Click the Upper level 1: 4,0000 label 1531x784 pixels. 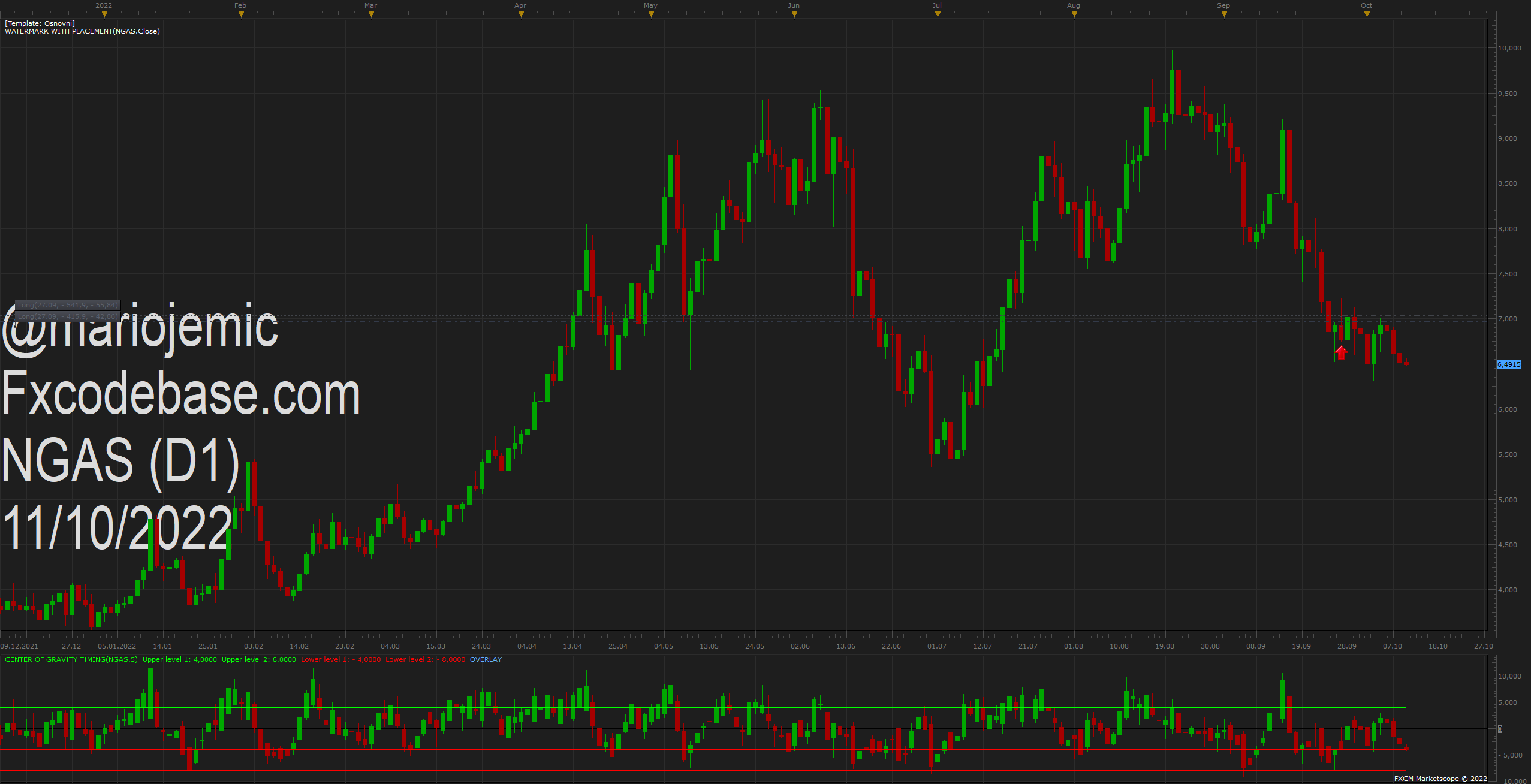point(180,659)
